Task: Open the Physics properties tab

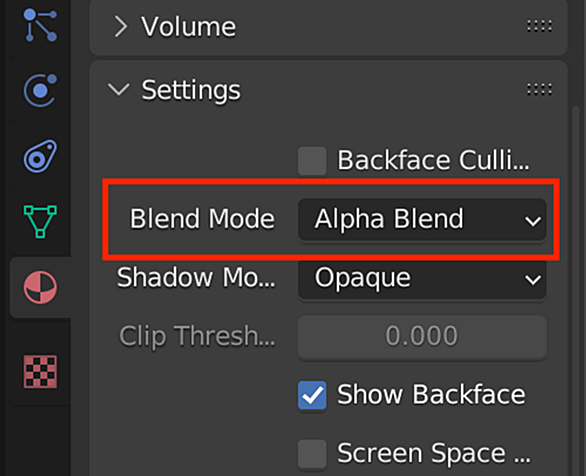Action: point(40,90)
